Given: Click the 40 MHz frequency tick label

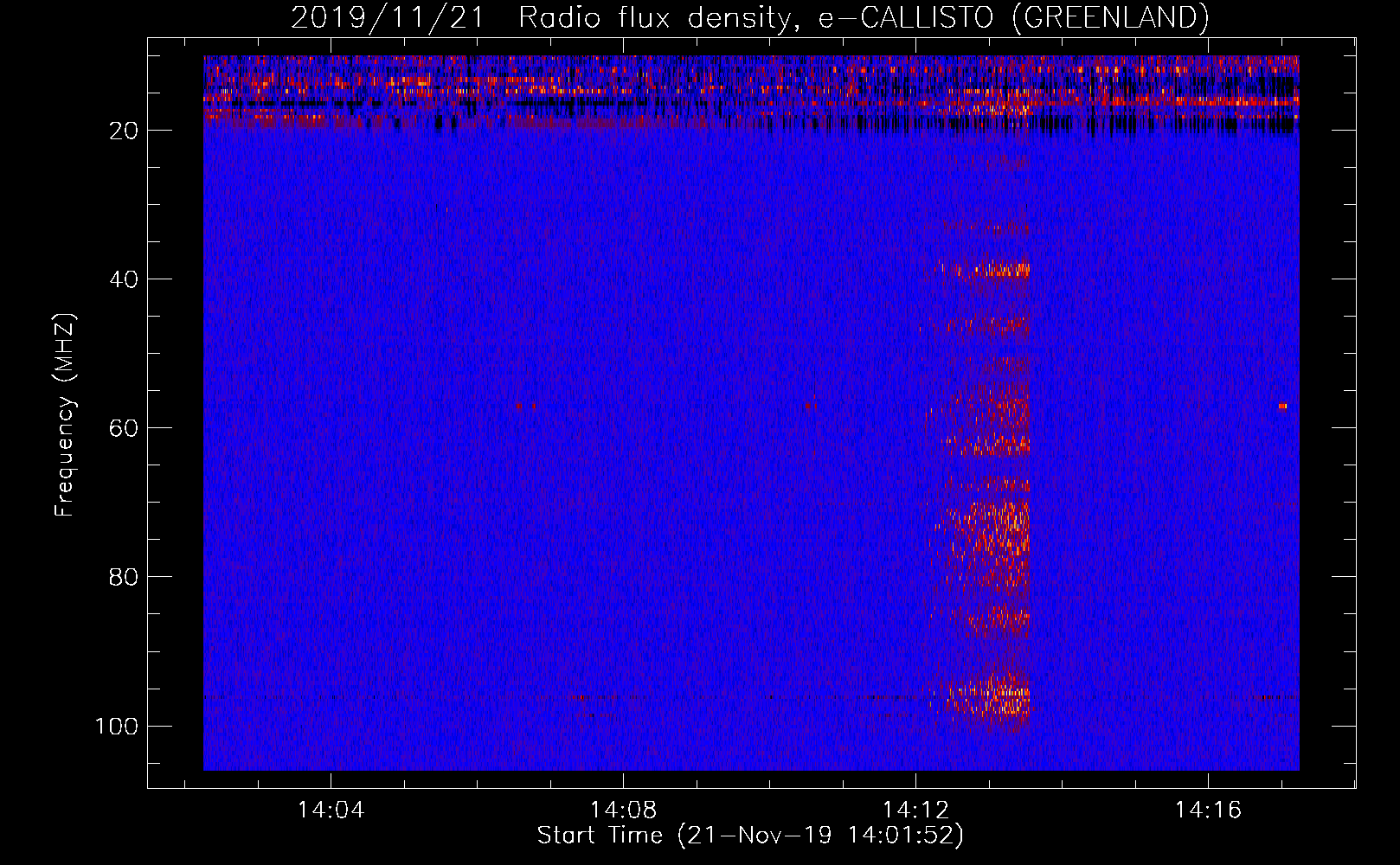Looking at the screenshot, I should (x=124, y=279).
